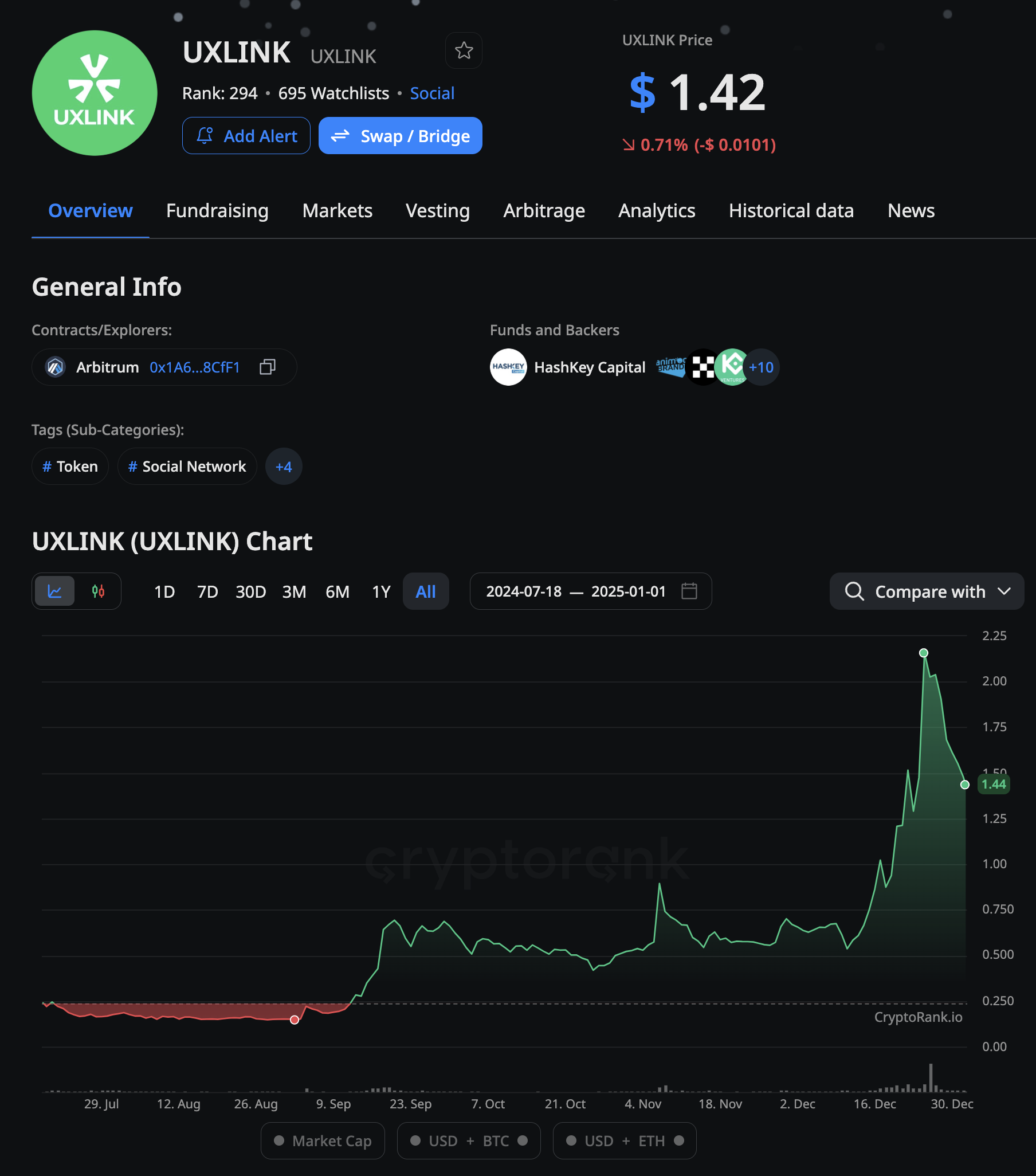The width and height of the screenshot is (1036, 1176).
Task: Open the Compare with dropdown
Action: 927,591
